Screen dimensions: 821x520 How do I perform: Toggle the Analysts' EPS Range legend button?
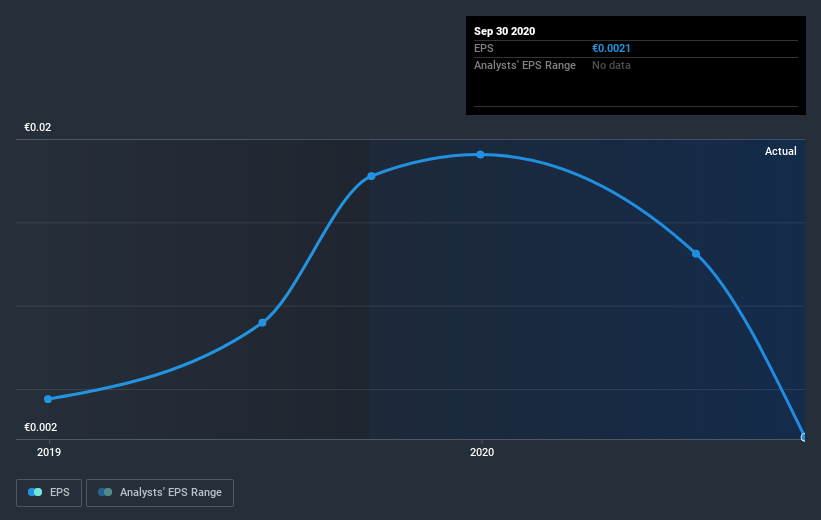point(160,492)
